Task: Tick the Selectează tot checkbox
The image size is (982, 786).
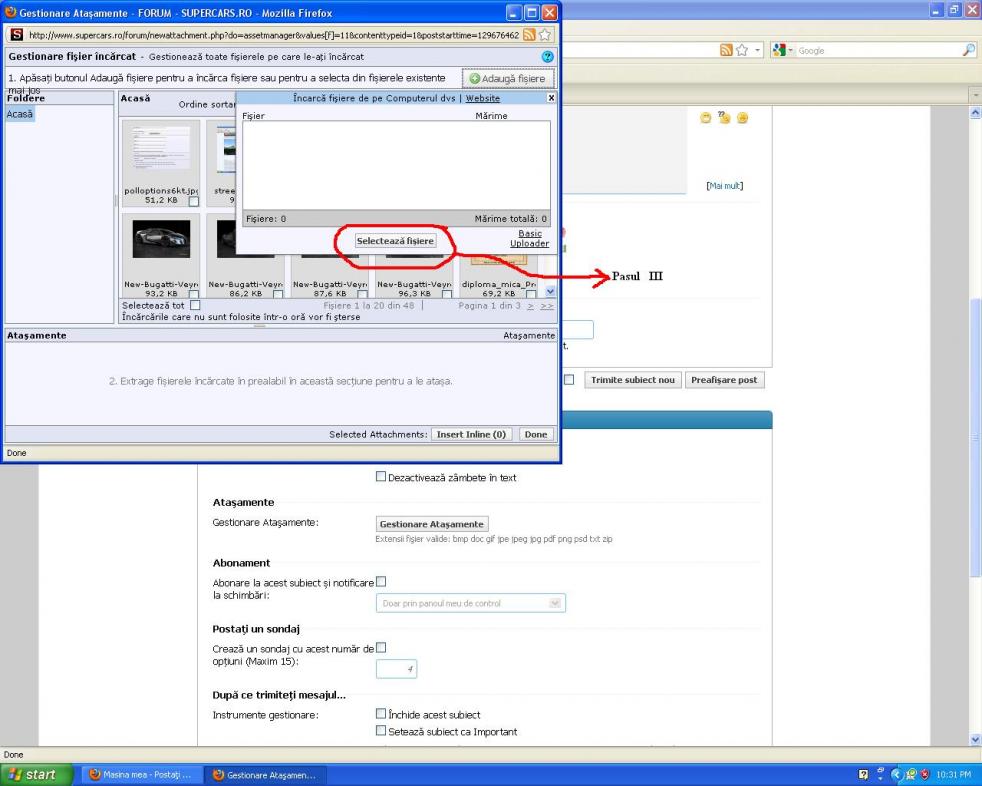Action: 195,305
